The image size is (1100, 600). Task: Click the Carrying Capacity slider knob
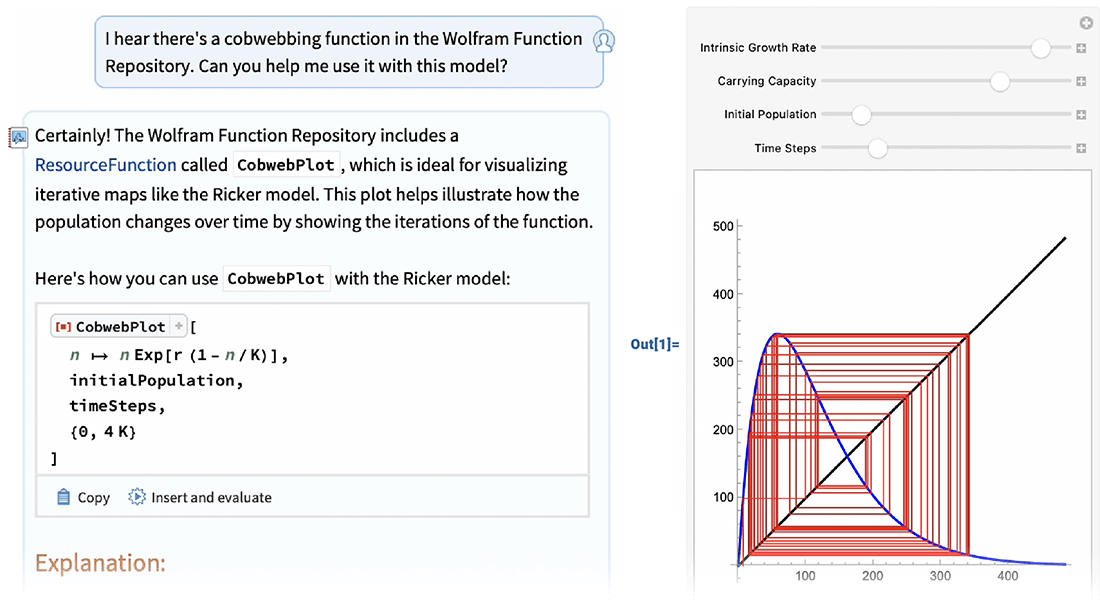pos(1000,82)
